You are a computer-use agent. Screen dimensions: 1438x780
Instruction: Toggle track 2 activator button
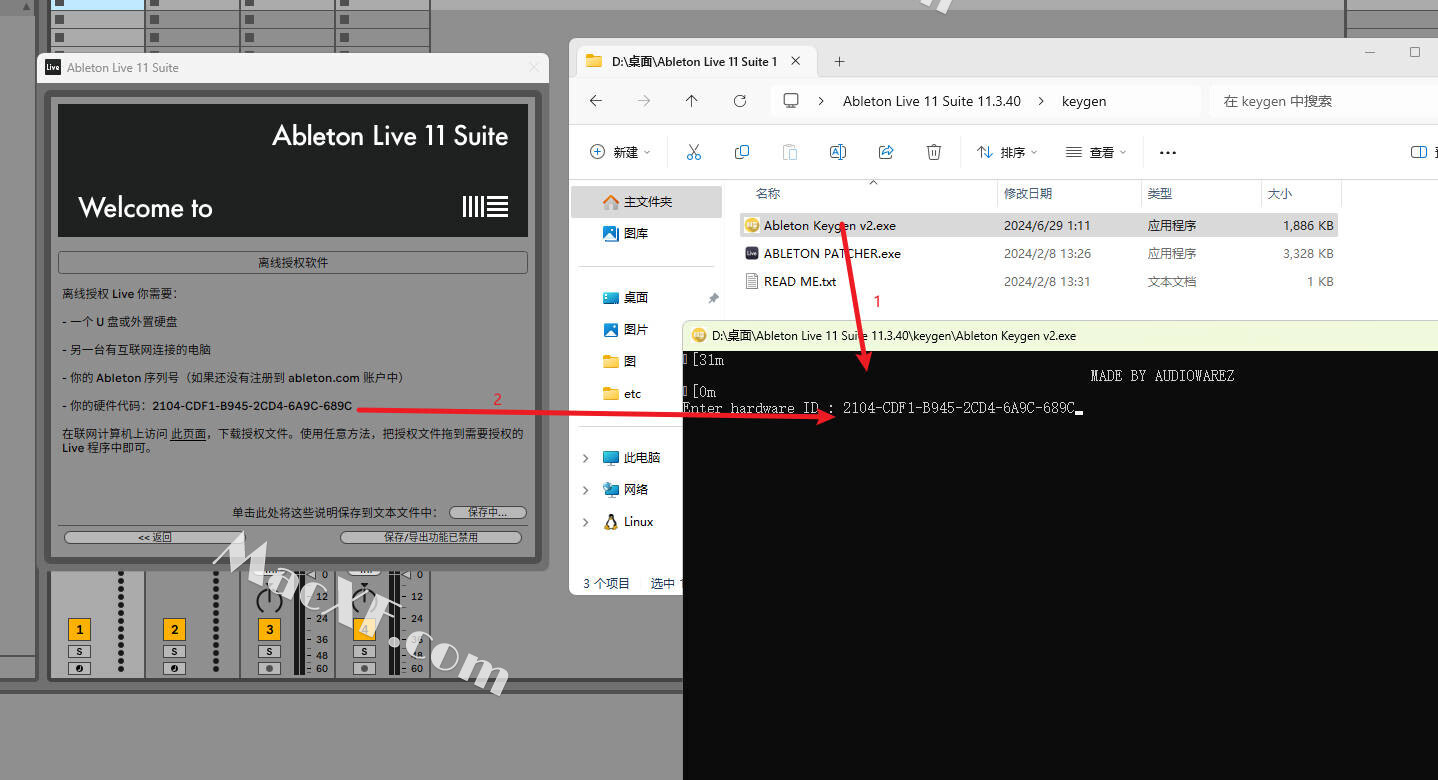point(174,629)
